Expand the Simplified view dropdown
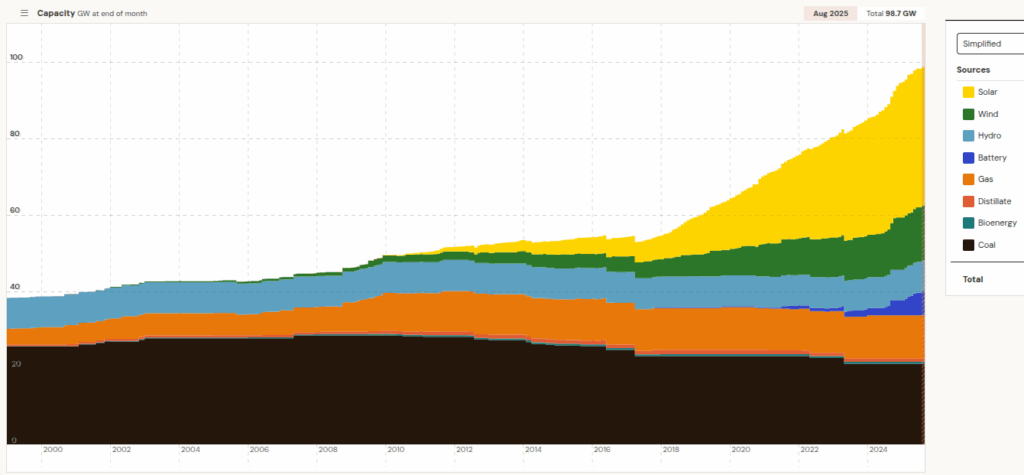 [x=989, y=44]
